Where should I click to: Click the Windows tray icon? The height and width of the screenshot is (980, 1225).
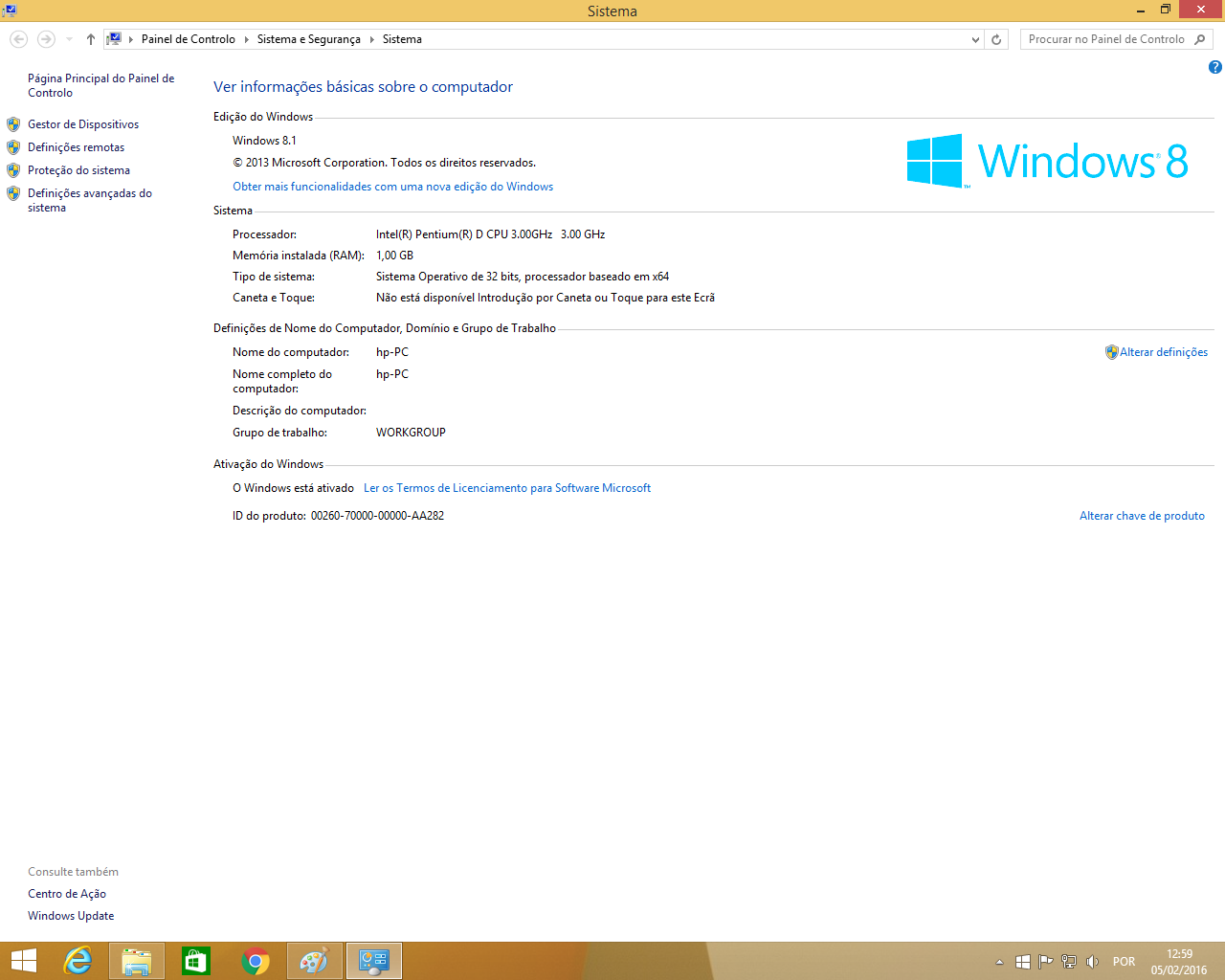tap(1022, 962)
